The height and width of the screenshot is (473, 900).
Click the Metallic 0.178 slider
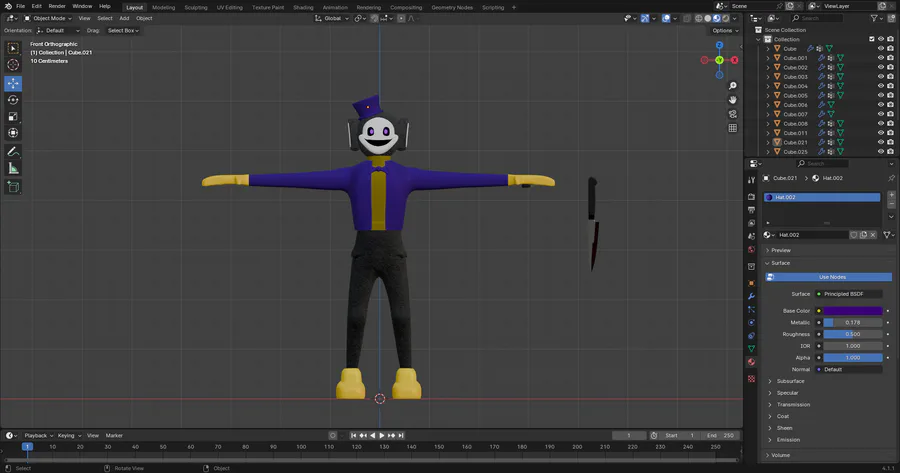point(853,323)
